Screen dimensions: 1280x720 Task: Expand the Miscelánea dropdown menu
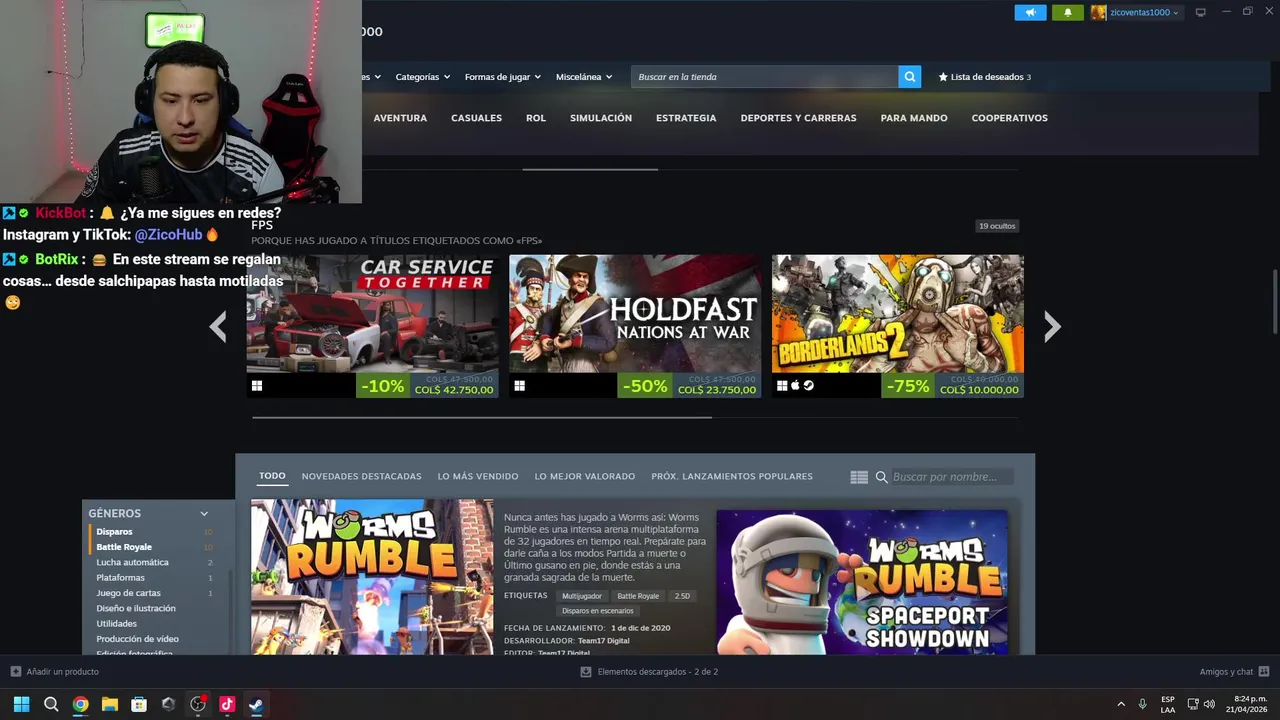583,77
